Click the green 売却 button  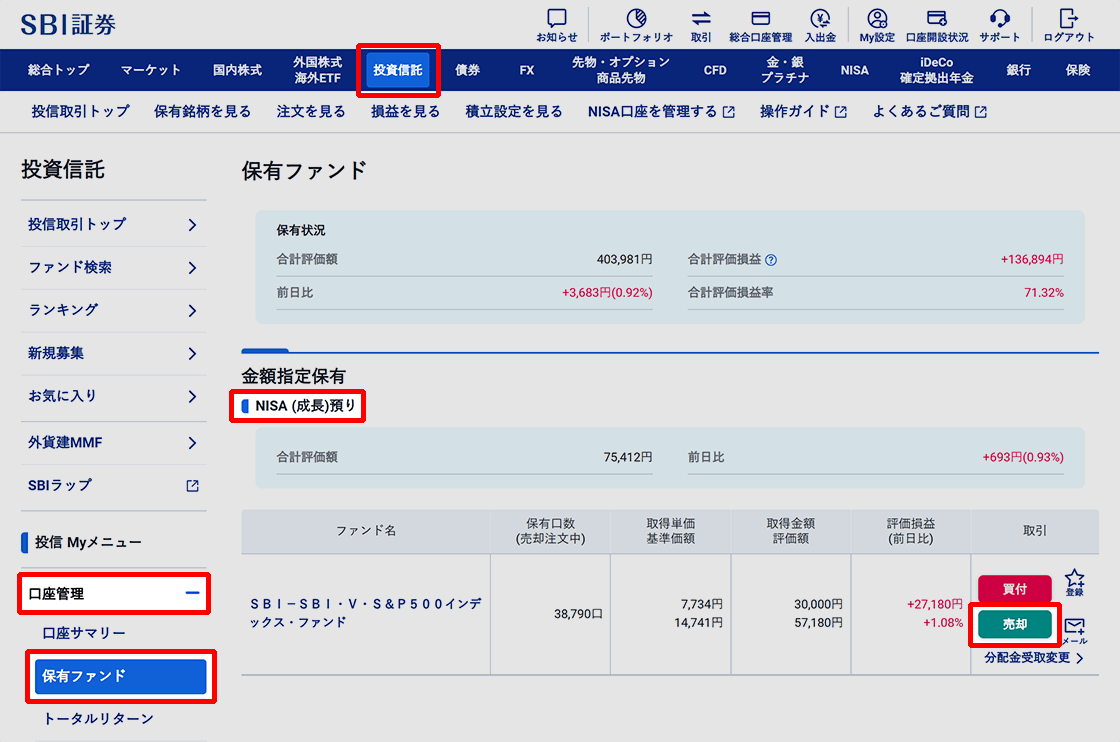click(1014, 624)
